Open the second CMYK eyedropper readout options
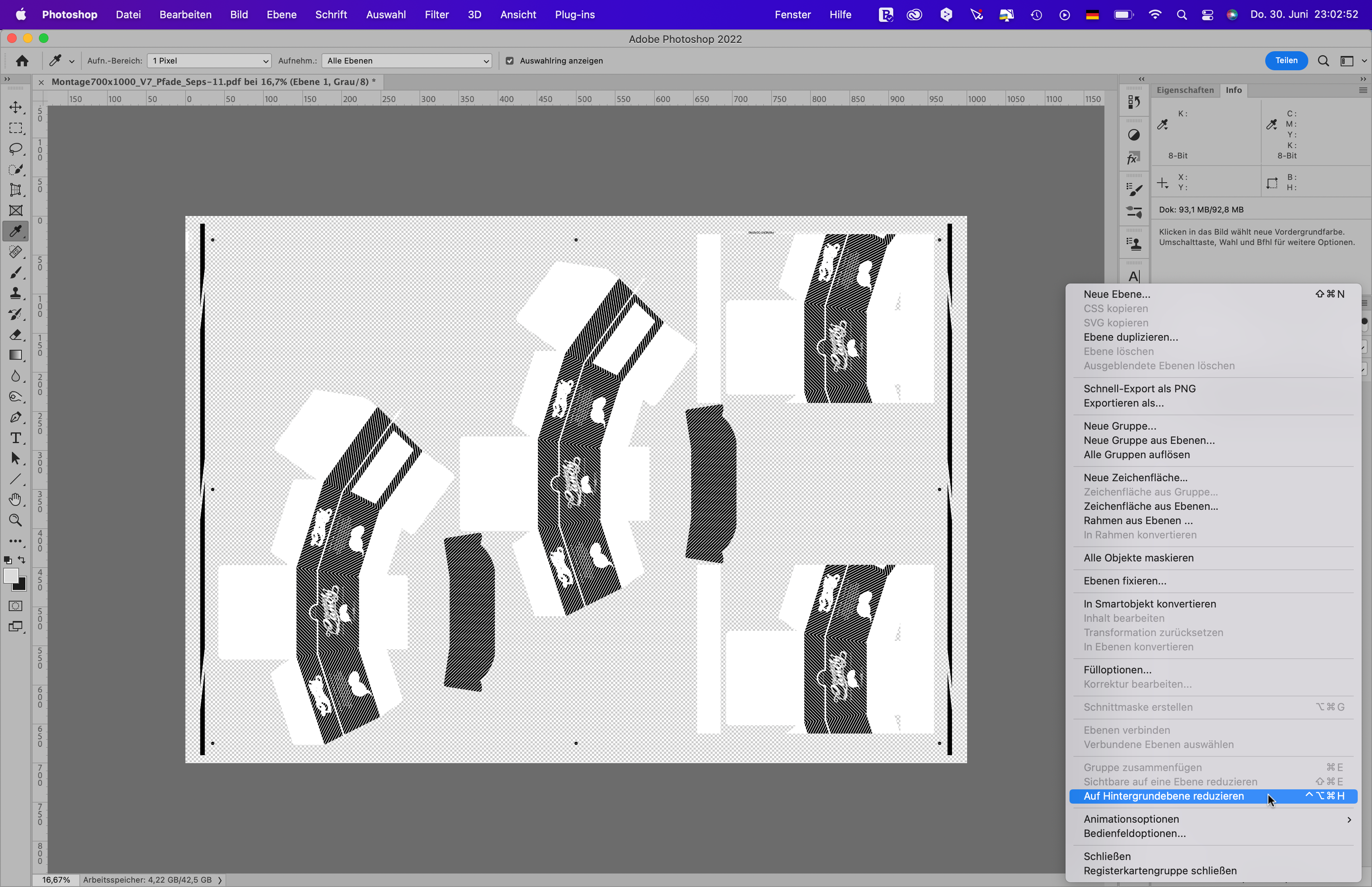The image size is (1372, 887). pos(1272,124)
